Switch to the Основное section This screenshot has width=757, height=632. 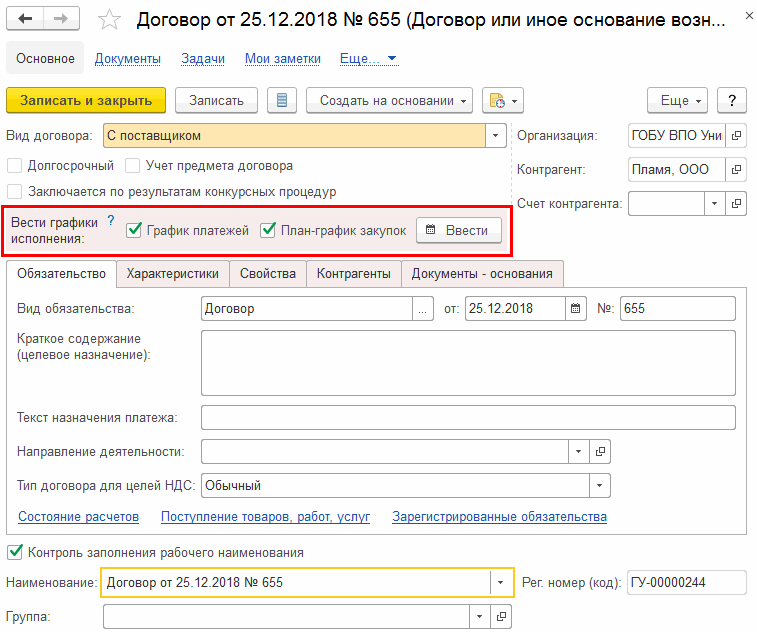[x=45, y=58]
